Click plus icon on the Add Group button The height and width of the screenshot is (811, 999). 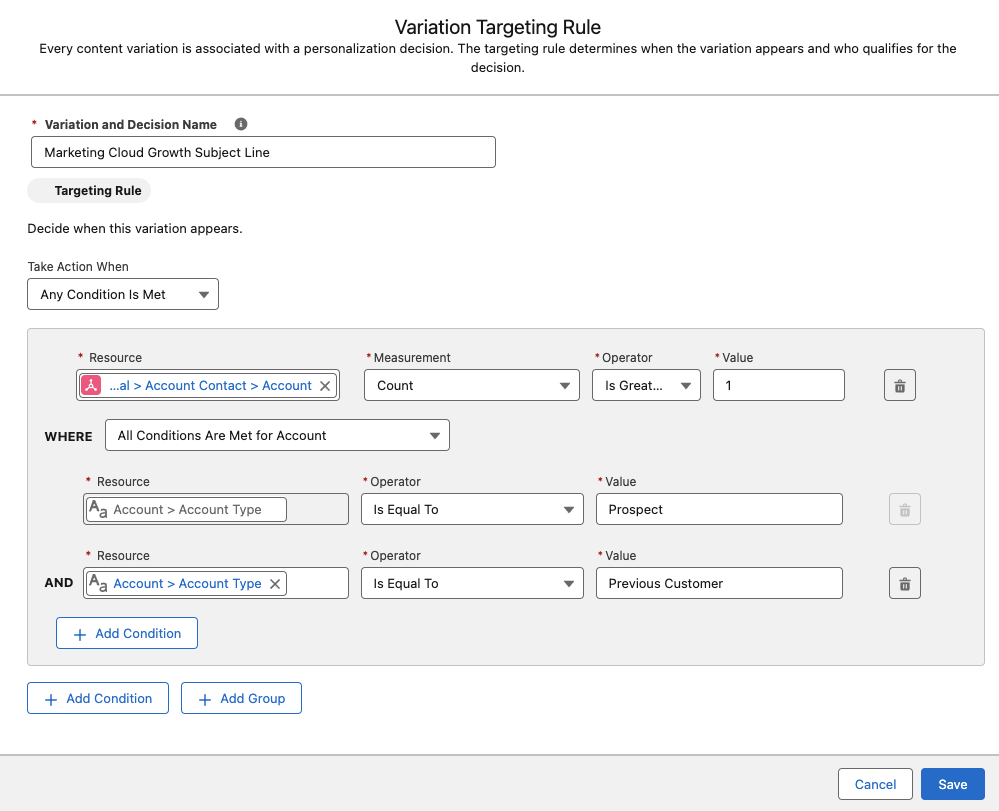click(205, 700)
